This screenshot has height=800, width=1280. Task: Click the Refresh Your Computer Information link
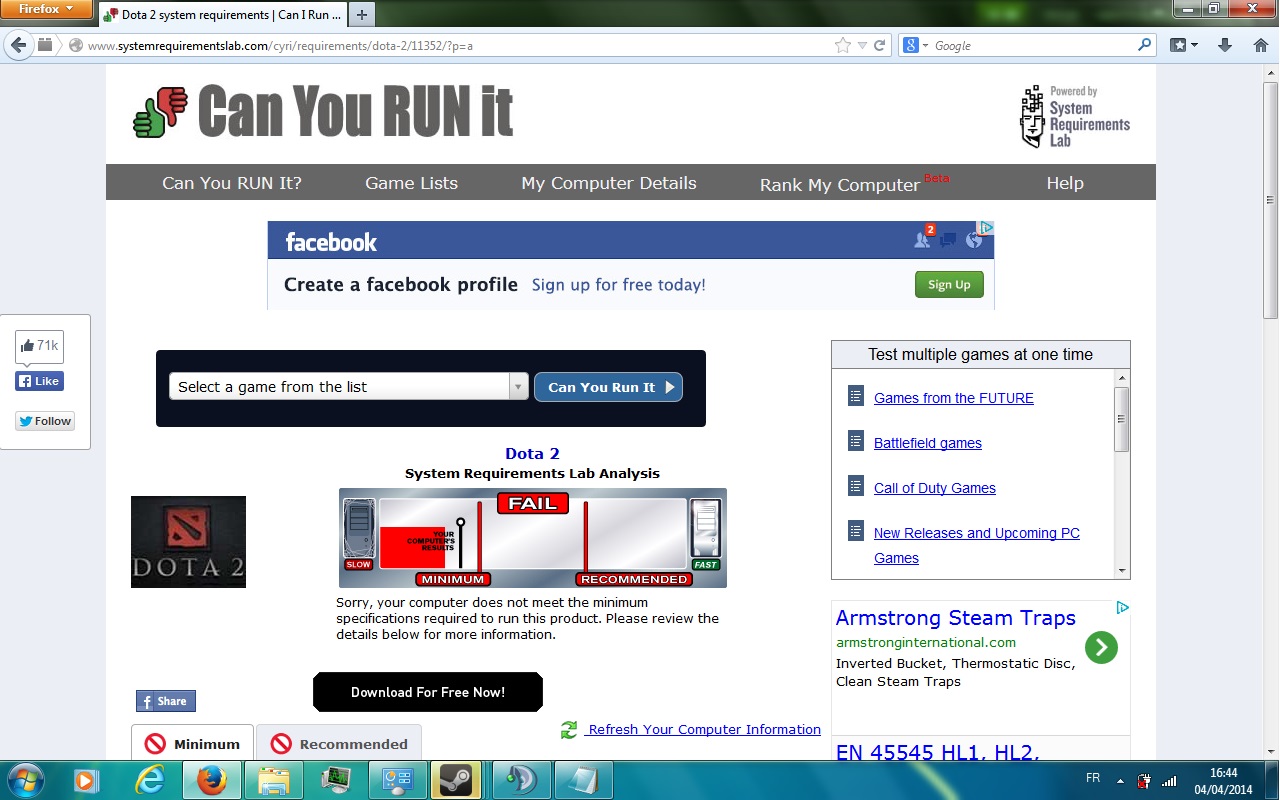pos(704,730)
